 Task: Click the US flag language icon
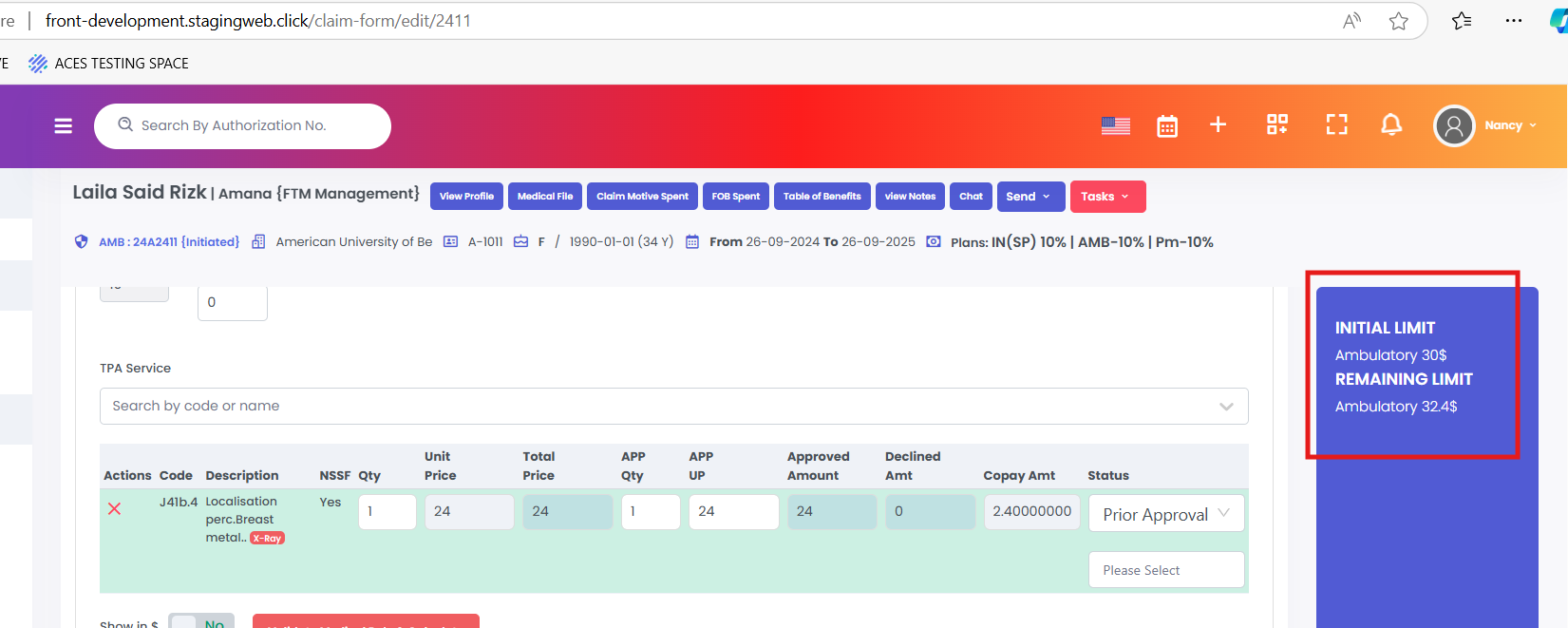click(x=1115, y=125)
